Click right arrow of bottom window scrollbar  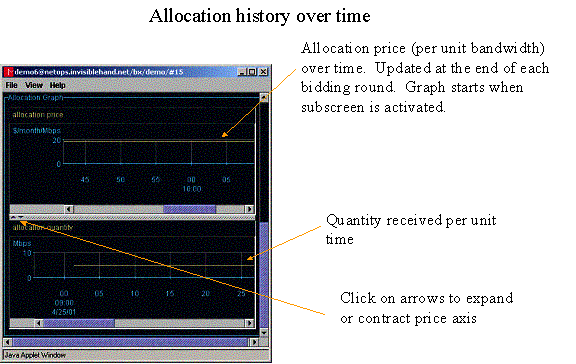(x=254, y=342)
